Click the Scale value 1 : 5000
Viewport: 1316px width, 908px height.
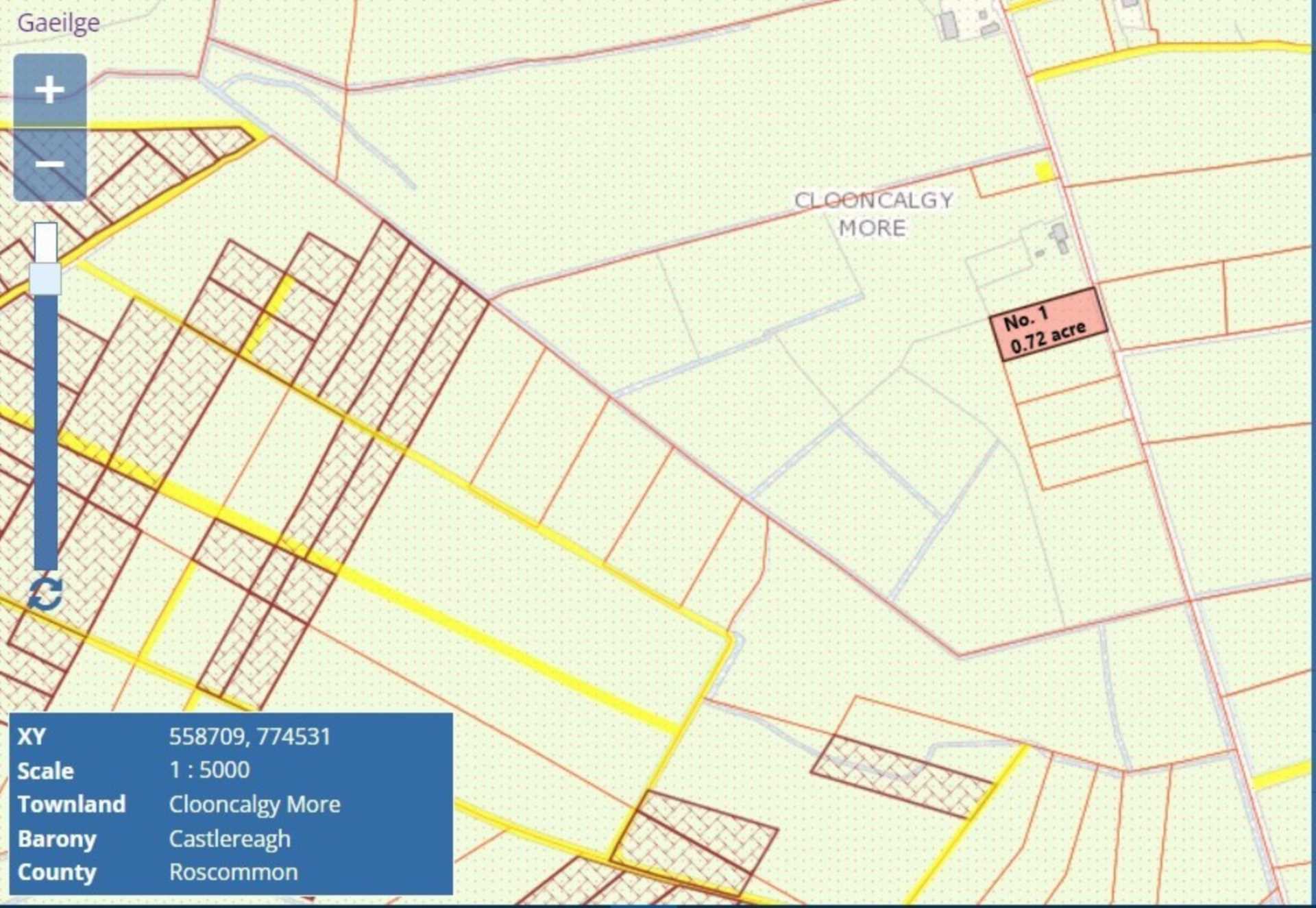coord(209,770)
